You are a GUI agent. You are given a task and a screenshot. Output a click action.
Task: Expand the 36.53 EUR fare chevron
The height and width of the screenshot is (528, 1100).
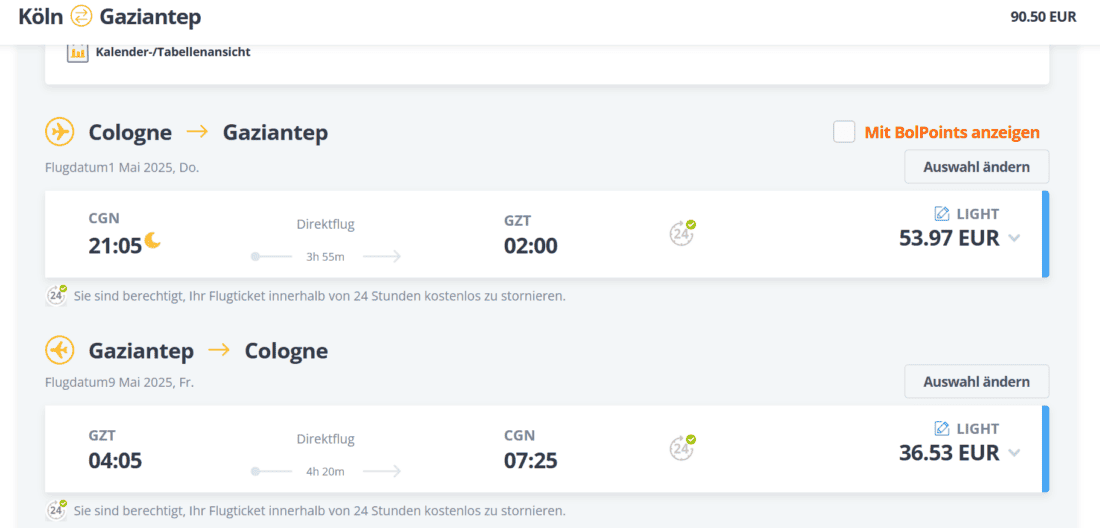(1014, 453)
